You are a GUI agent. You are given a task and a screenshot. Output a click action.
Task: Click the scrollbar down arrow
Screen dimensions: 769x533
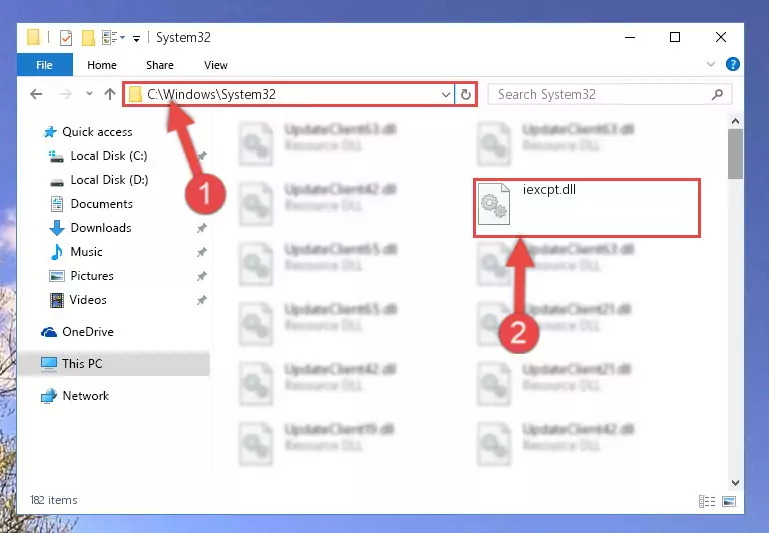point(735,483)
